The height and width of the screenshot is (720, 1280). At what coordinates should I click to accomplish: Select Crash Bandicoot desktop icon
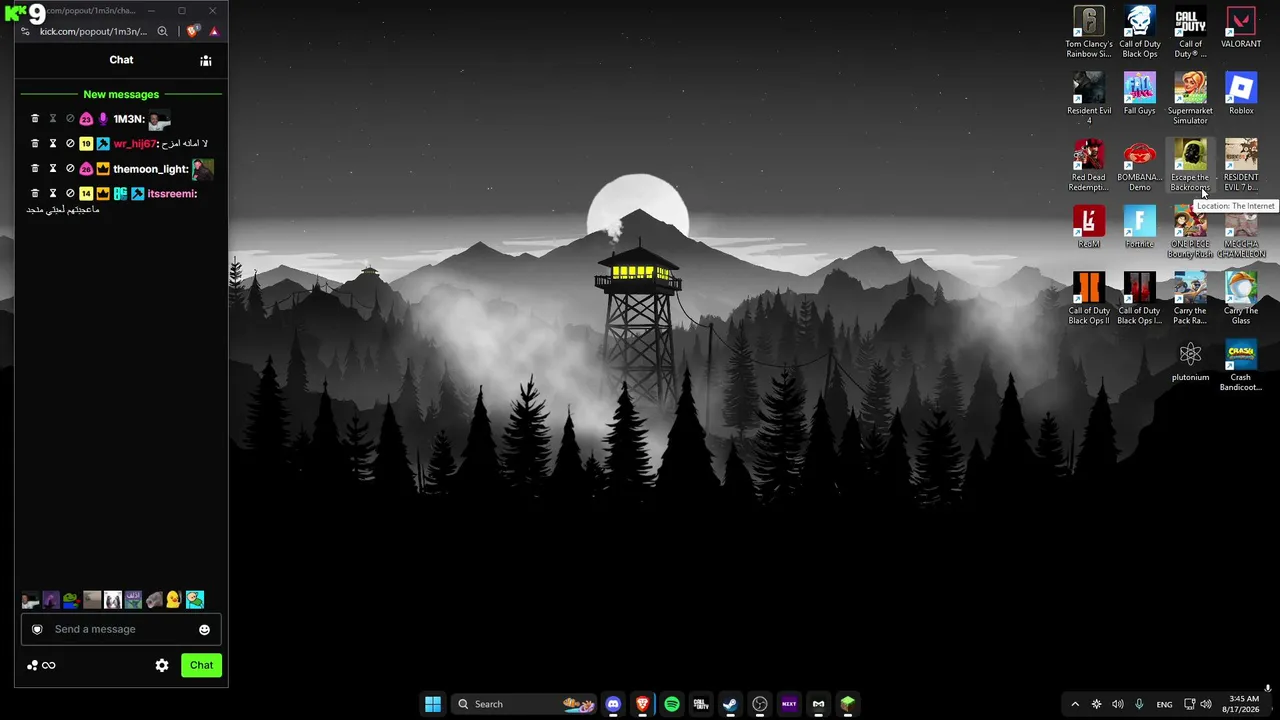tap(1241, 367)
